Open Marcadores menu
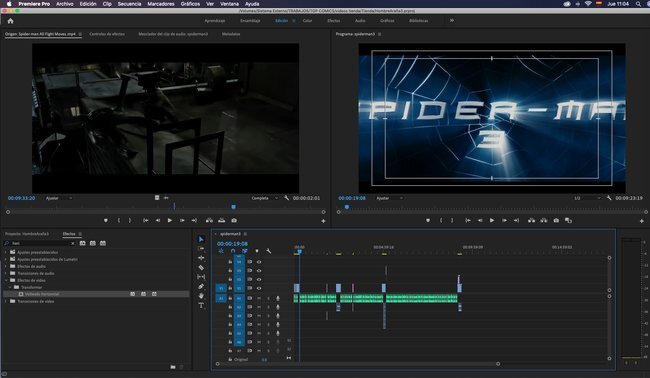 pos(161,4)
